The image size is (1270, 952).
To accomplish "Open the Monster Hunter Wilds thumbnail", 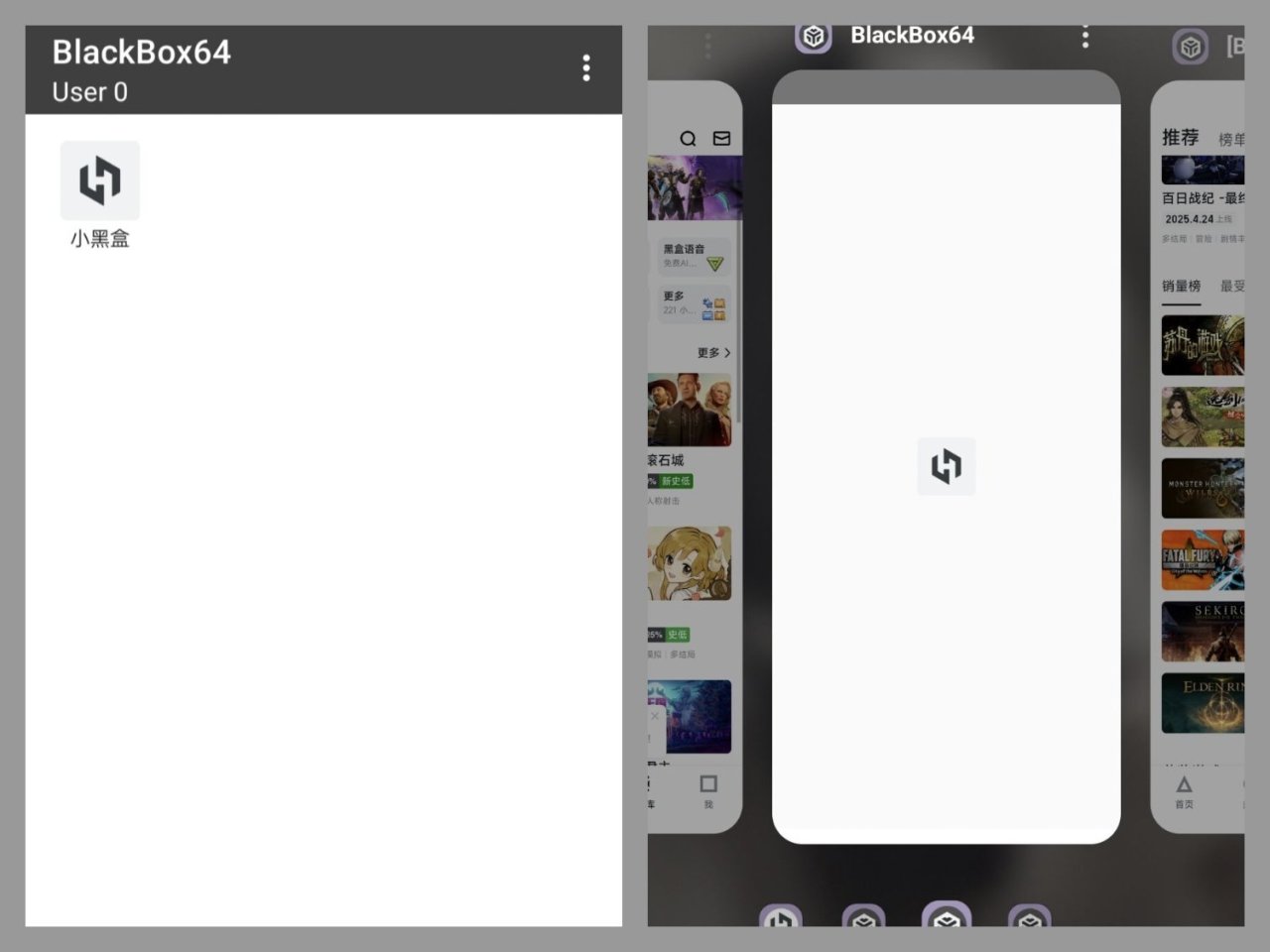I will point(1203,488).
